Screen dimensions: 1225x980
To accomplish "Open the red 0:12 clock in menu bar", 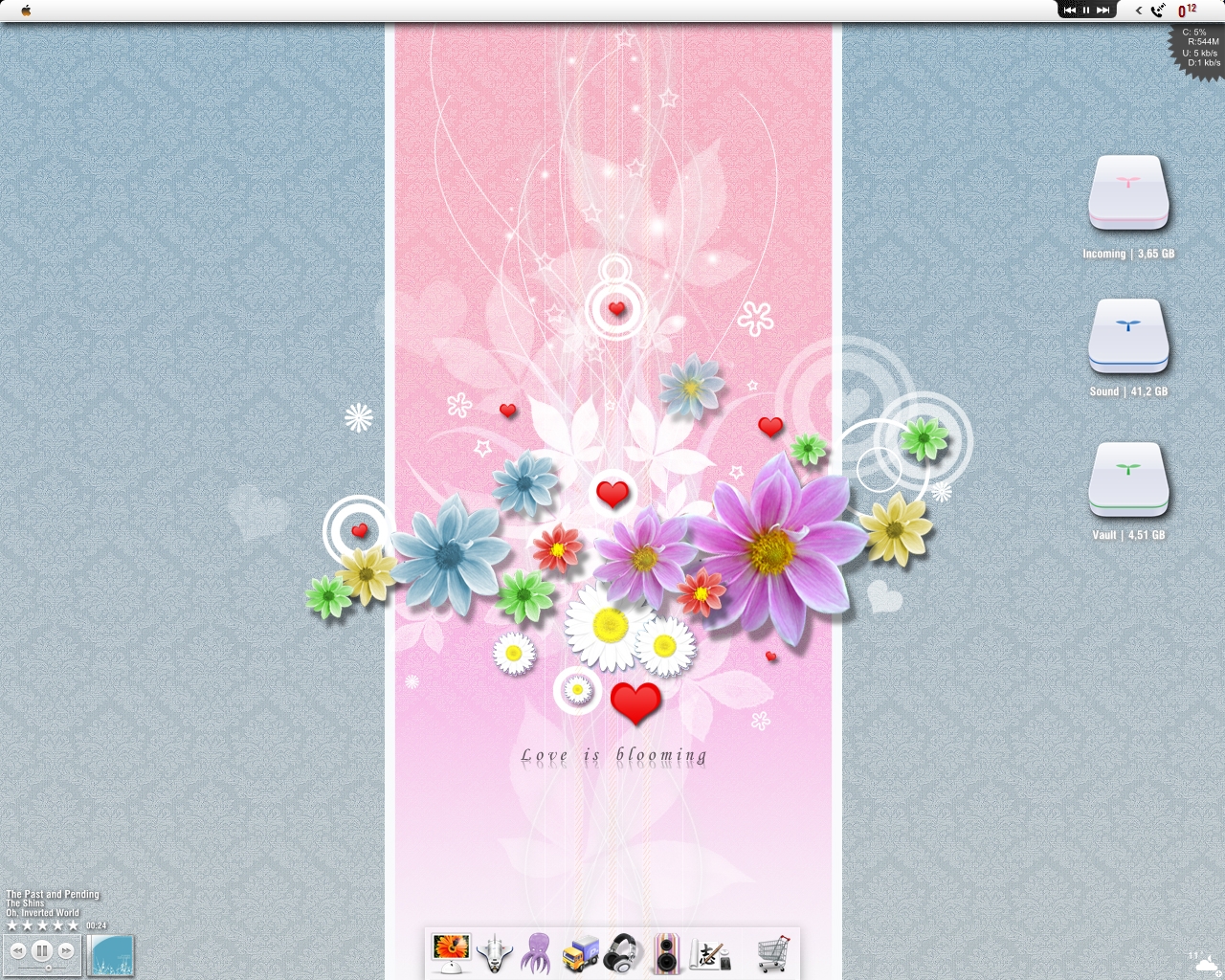I will coord(1187,11).
